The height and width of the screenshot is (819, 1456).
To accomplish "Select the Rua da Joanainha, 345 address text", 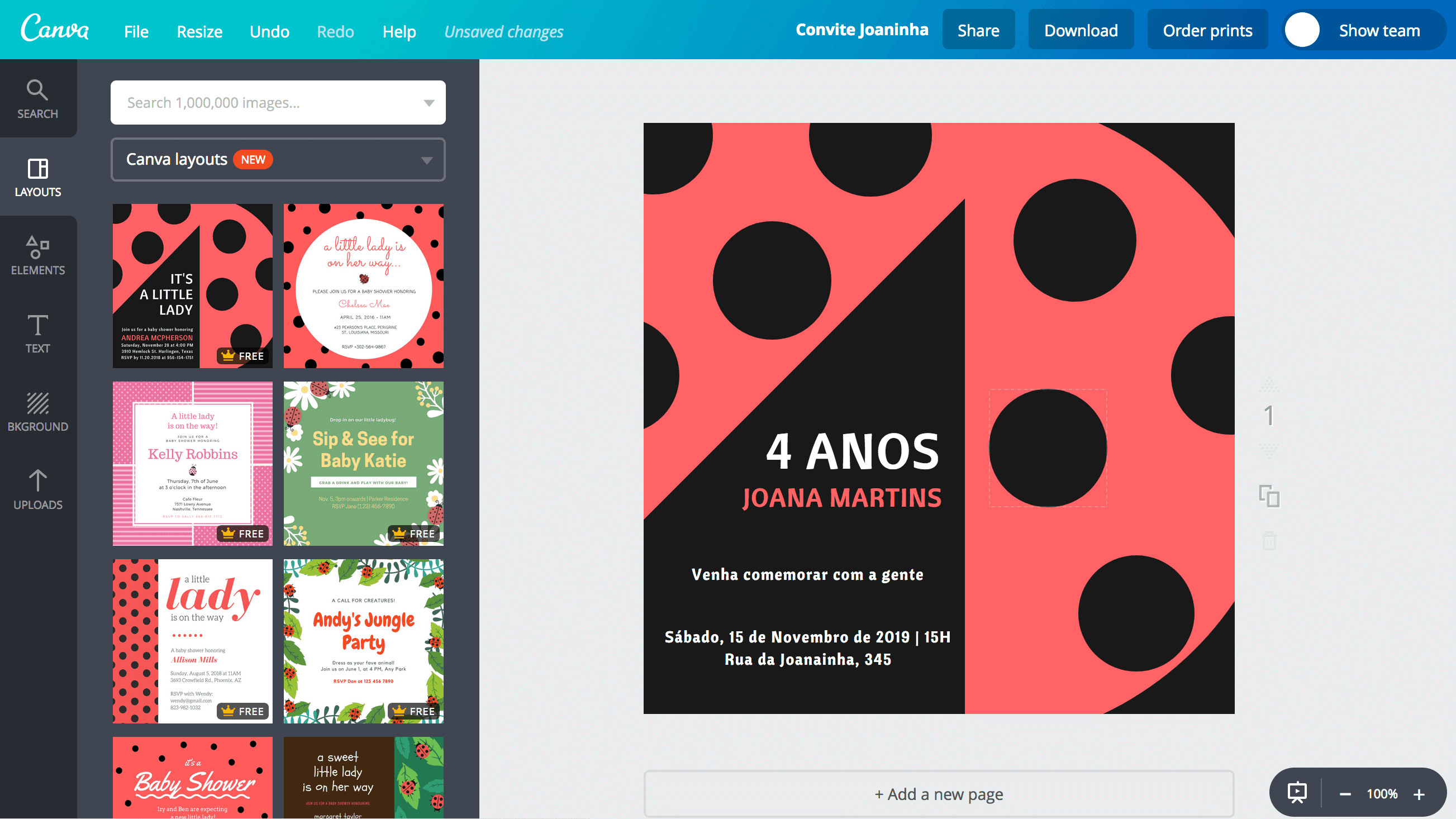I will (808, 660).
